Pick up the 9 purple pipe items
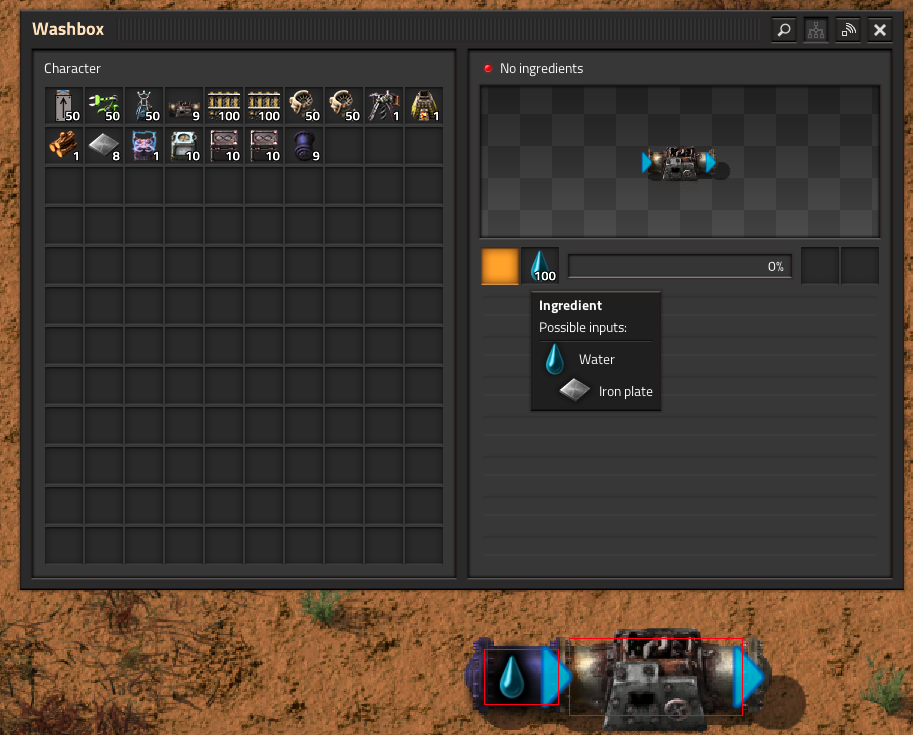The height and width of the screenshot is (735, 913). click(304, 146)
